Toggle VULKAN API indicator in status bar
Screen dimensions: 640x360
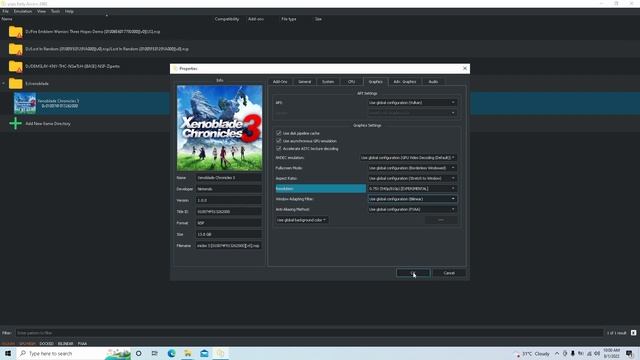(x=8, y=344)
